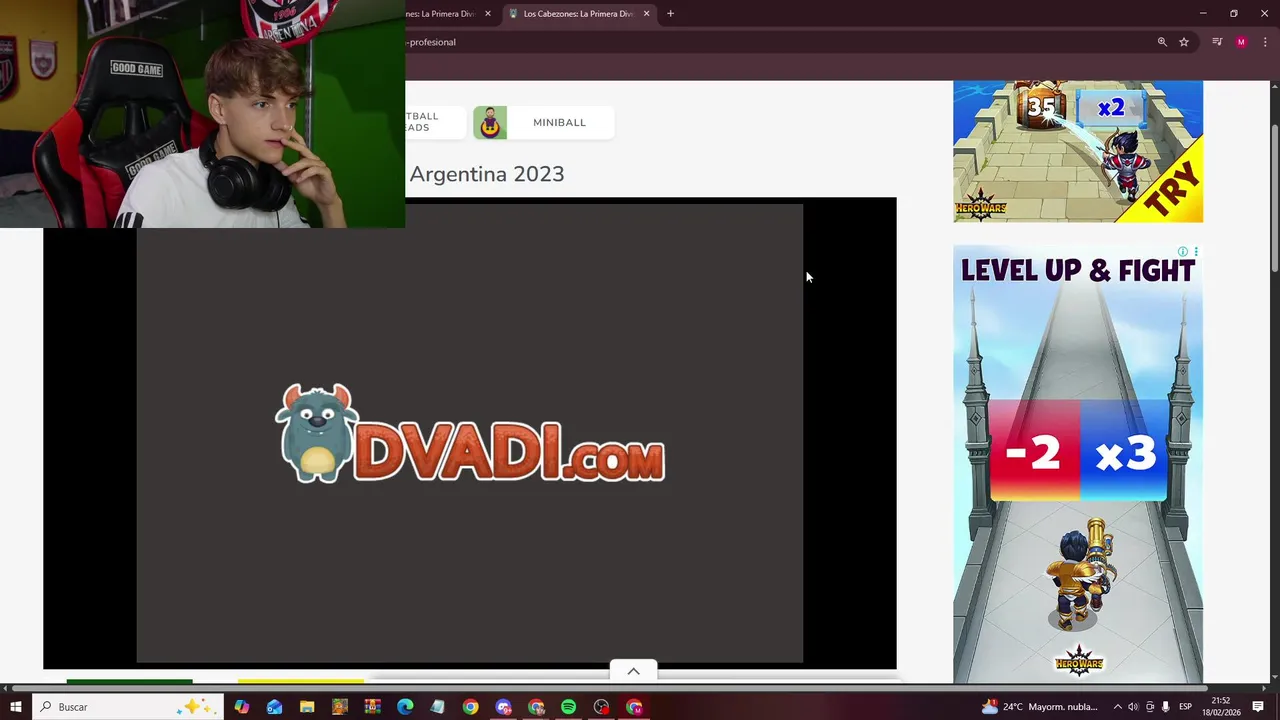The height and width of the screenshot is (720, 1280).
Task: Open the clock and date flyout
Action: click(1220, 707)
